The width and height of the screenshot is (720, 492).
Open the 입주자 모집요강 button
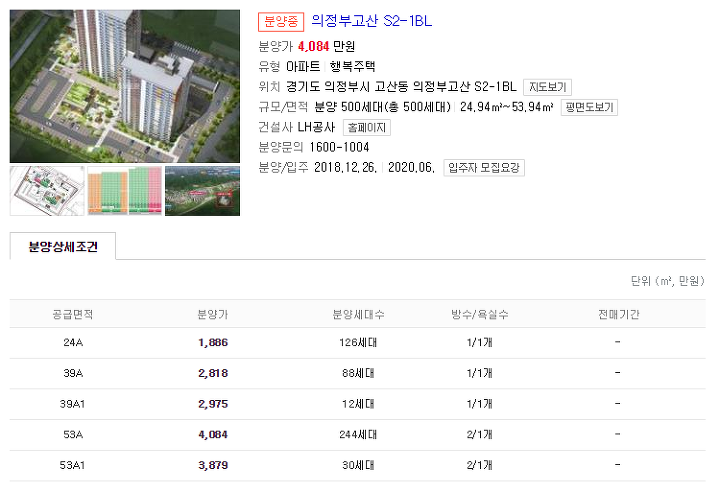point(484,167)
